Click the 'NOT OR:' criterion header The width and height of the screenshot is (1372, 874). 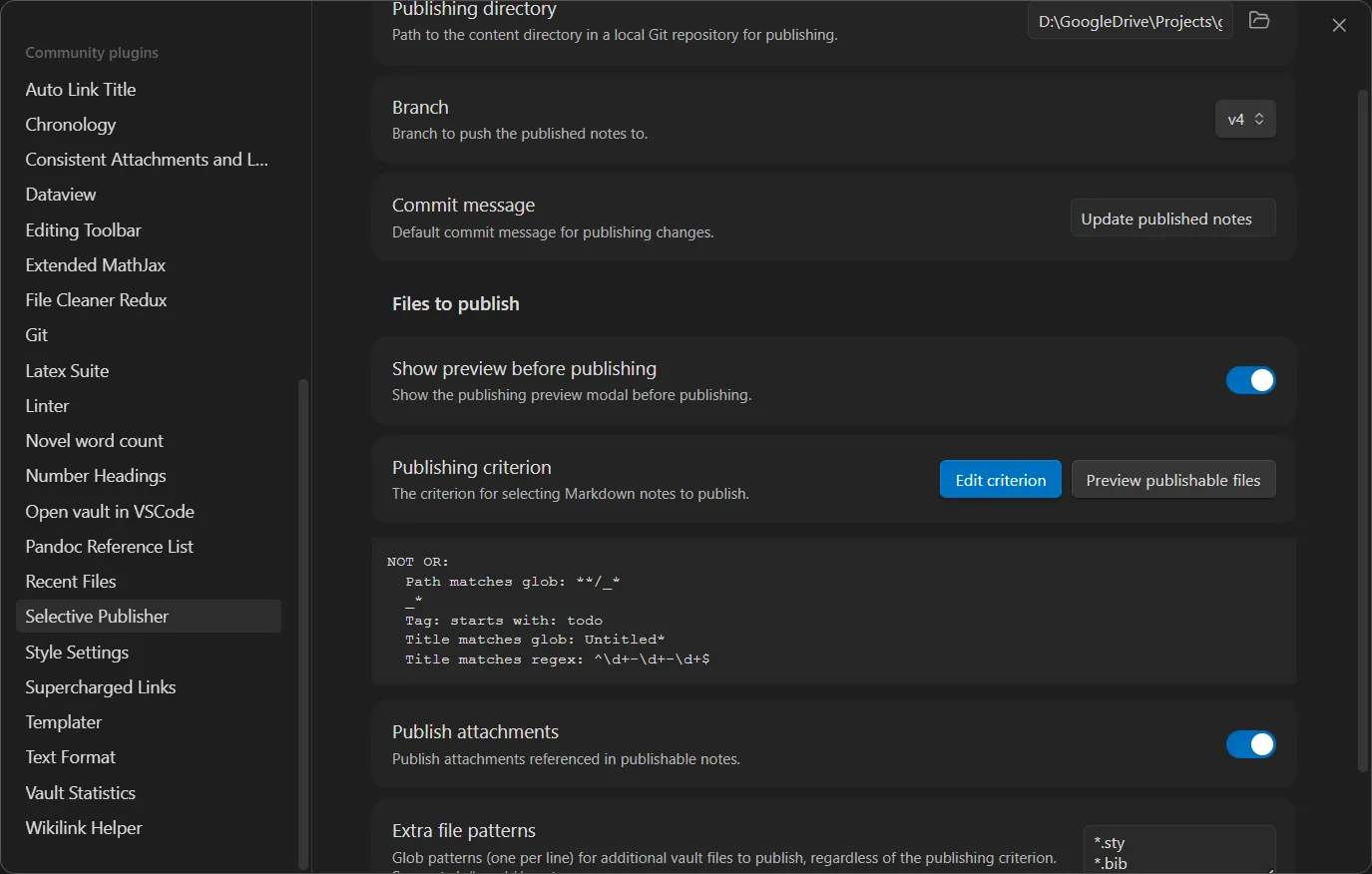tap(418, 562)
